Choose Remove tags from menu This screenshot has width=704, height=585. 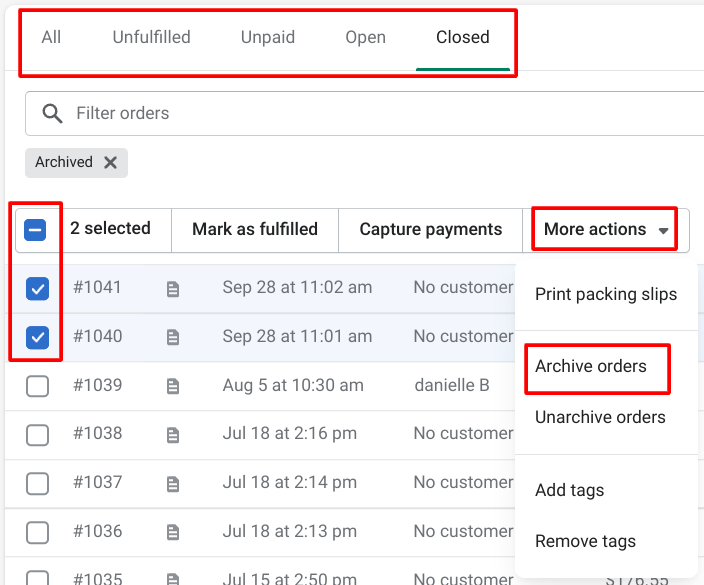pyautogui.click(x=585, y=541)
